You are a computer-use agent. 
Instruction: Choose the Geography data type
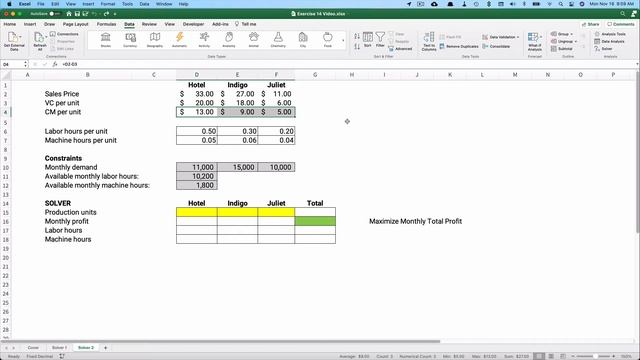(155, 40)
